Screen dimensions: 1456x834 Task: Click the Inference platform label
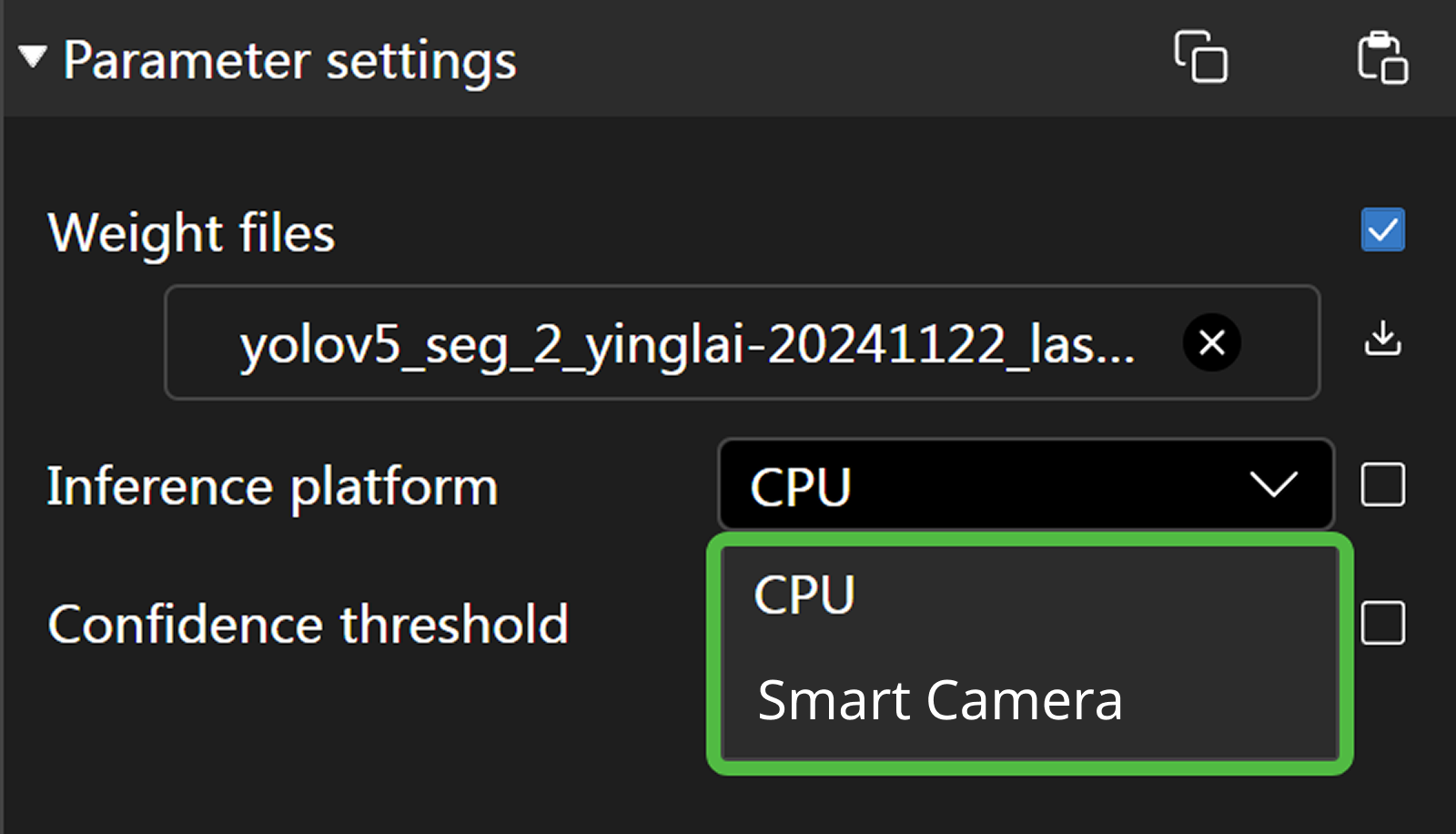click(x=272, y=487)
